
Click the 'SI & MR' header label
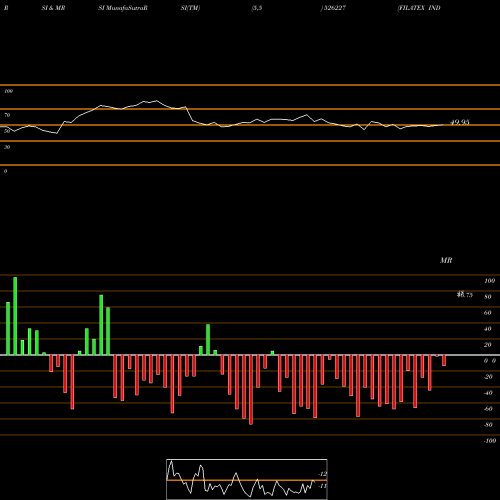click(53, 8)
